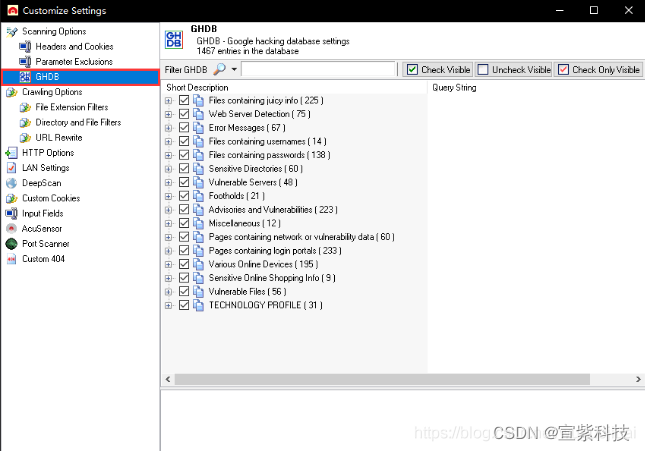Expand Files containing juicy info group
Screen dimensions: 645x451
(168, 101)
